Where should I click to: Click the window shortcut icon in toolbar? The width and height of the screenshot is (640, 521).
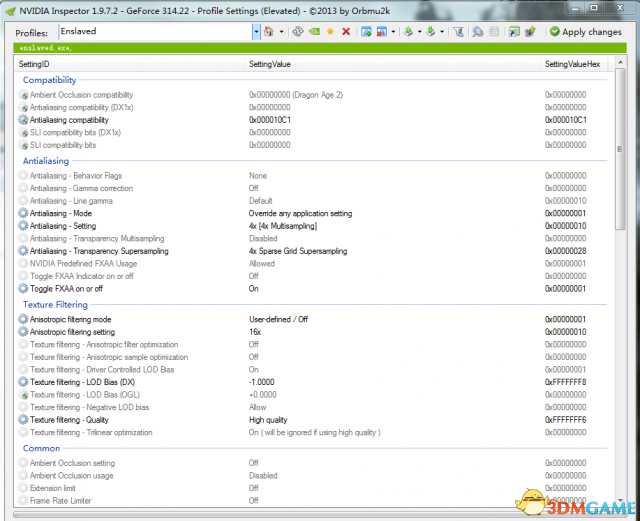pyautogui.click(x=514, y=32)
